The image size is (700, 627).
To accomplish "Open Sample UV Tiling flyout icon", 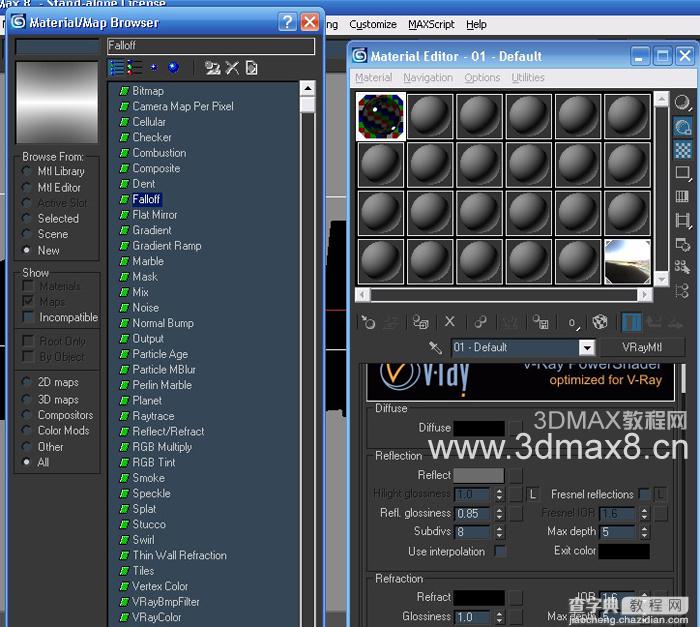I will (682, 173).
